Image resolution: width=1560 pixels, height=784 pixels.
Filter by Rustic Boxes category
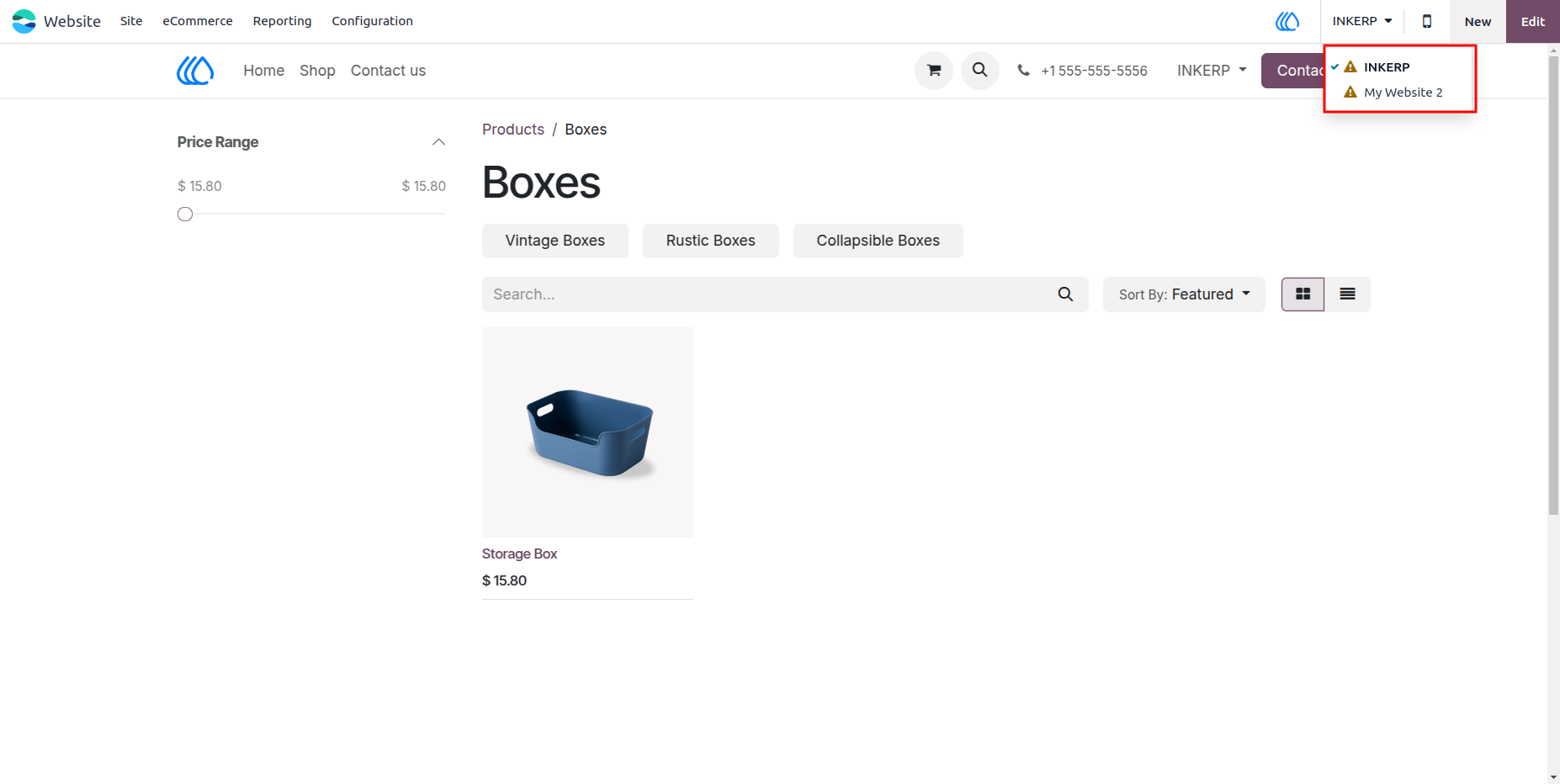(x=711, y=241)
